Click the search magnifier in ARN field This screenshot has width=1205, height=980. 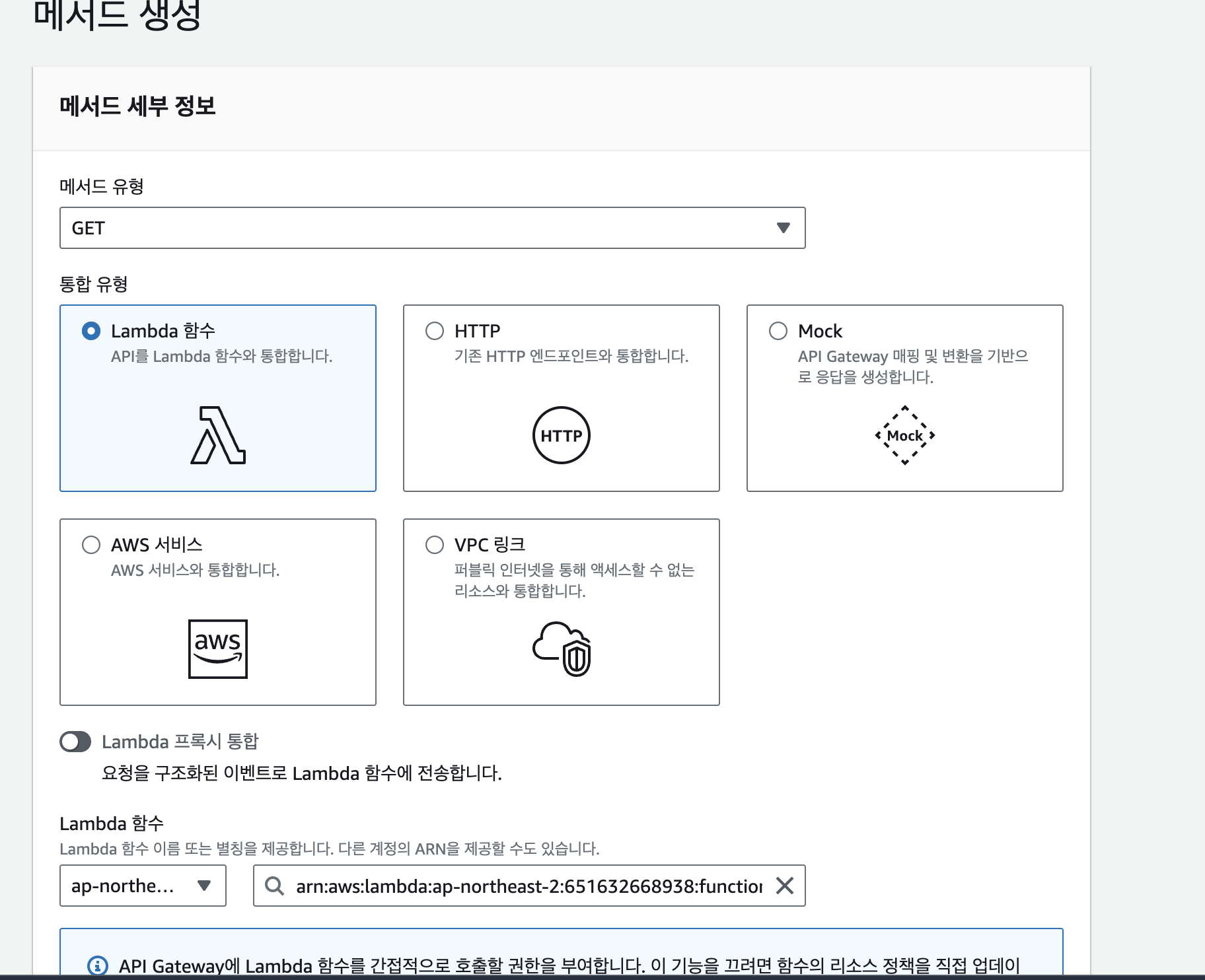click(274, 886)
